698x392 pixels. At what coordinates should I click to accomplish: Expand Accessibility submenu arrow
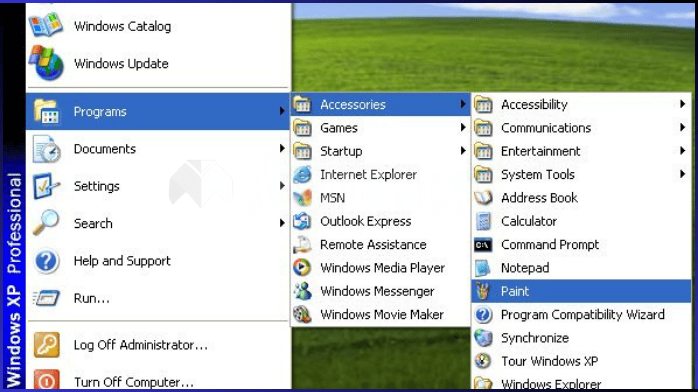(x=682, y=104)
